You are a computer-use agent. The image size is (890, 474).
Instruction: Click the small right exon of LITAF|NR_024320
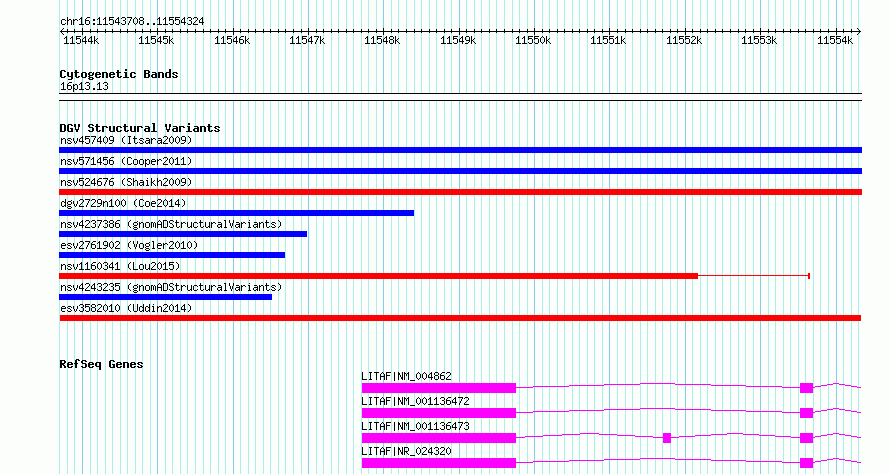tap(807, 463)
